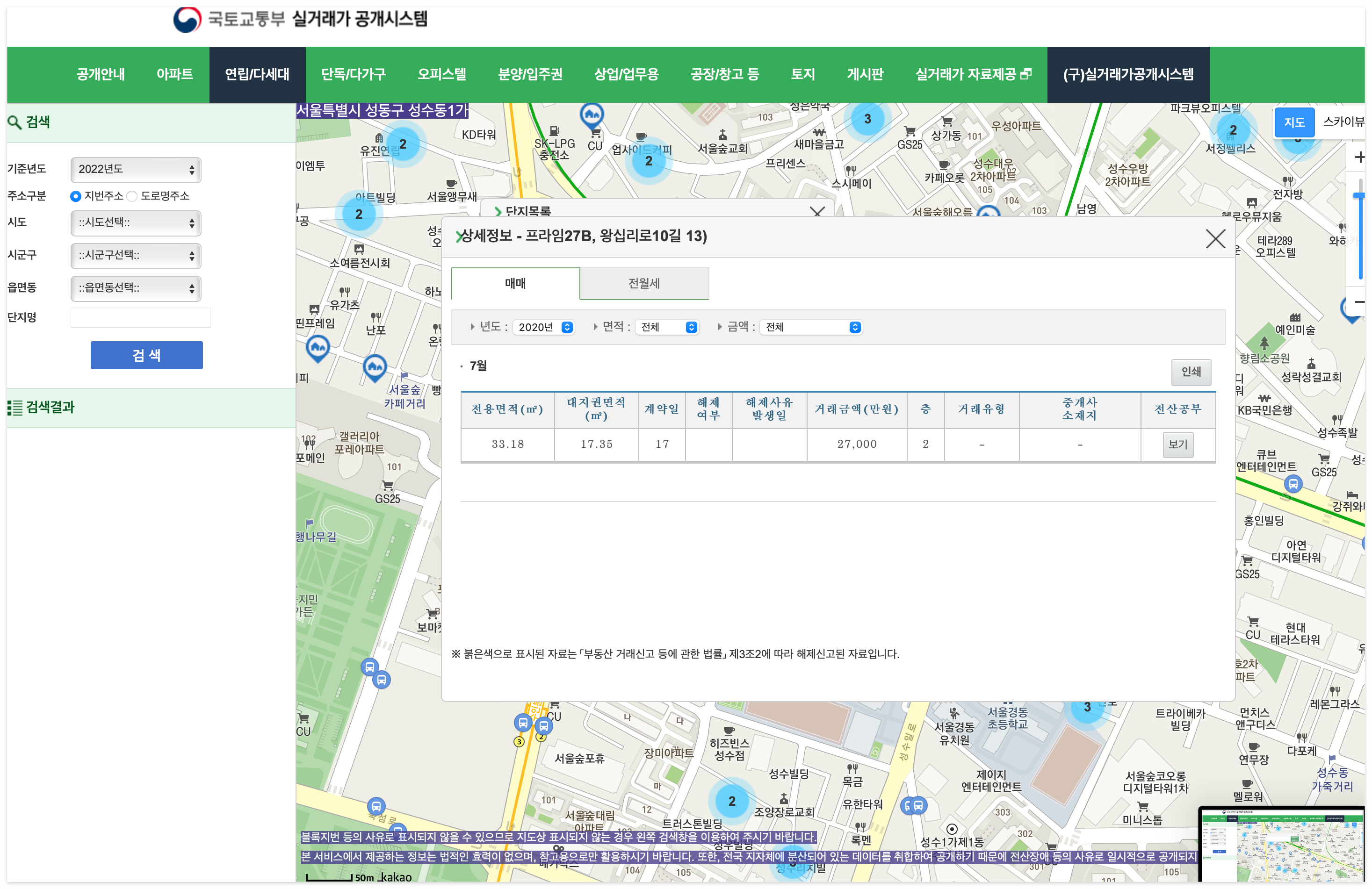Click the 27,000 거래금액 cell
This screenshot has width=1372, height=889.
857,444
